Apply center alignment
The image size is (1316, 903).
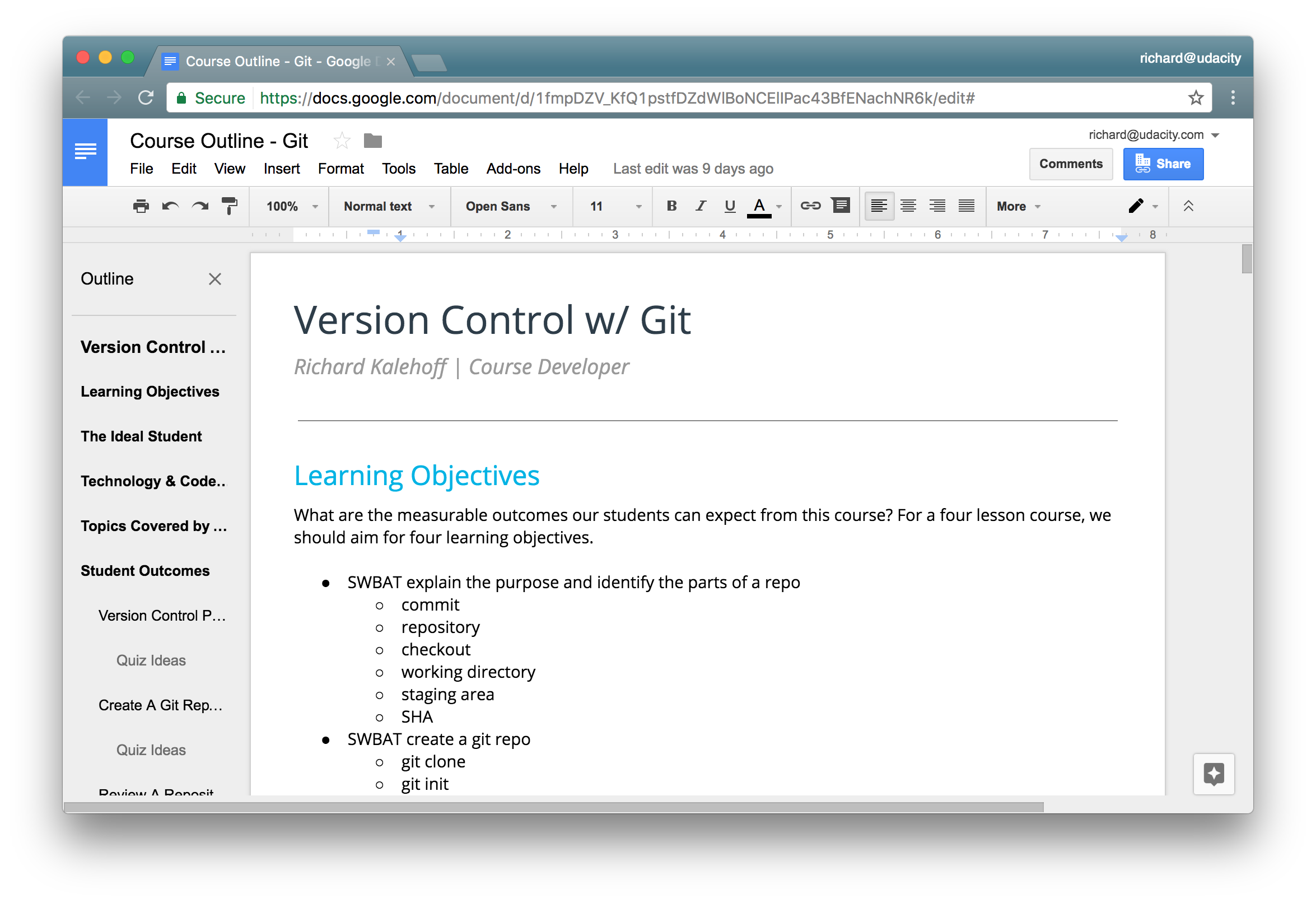point(908,206)
